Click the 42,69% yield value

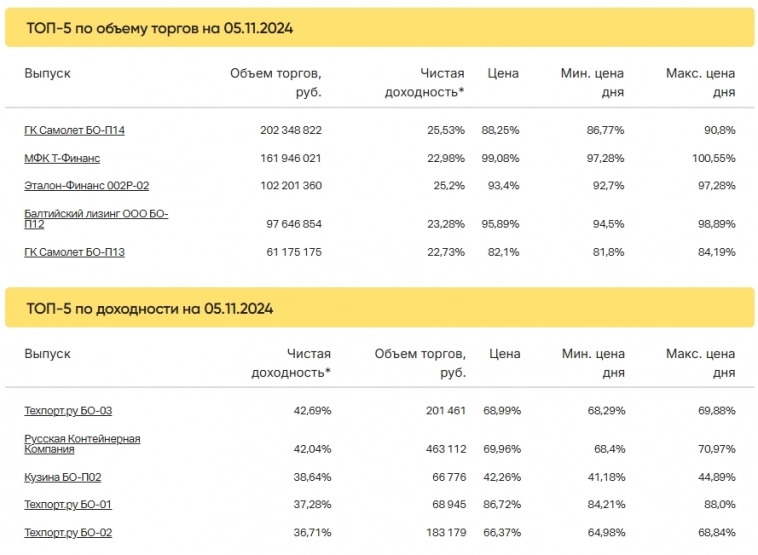[x=309, y=410]
